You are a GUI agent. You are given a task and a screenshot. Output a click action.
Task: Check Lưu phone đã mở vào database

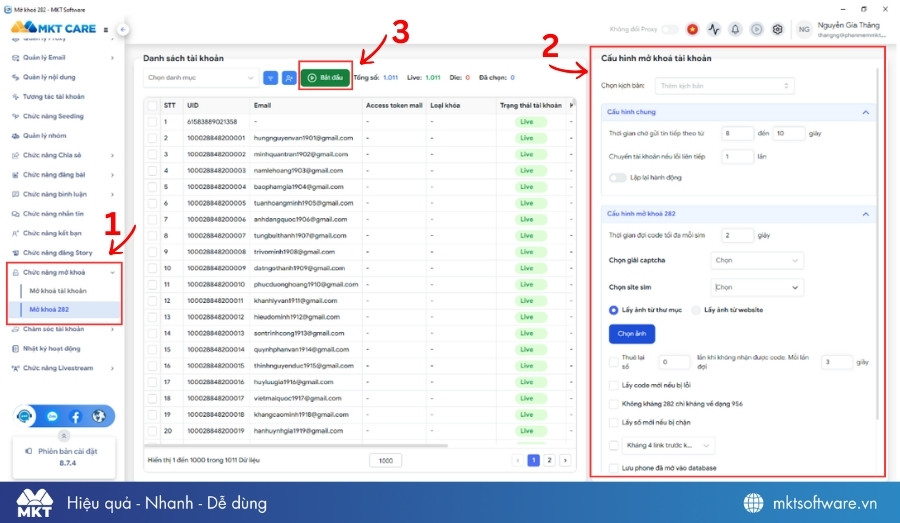(614, 468)
